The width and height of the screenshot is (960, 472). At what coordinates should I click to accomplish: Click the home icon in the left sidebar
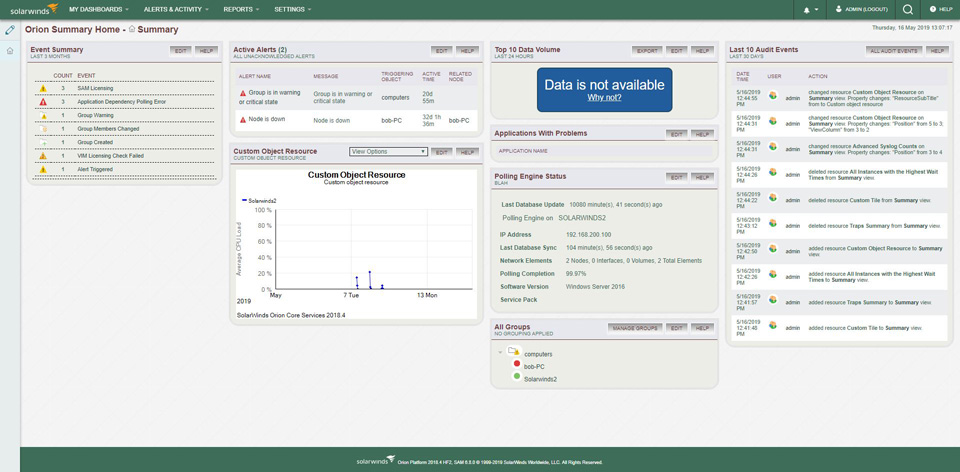(x=10, y=50)
